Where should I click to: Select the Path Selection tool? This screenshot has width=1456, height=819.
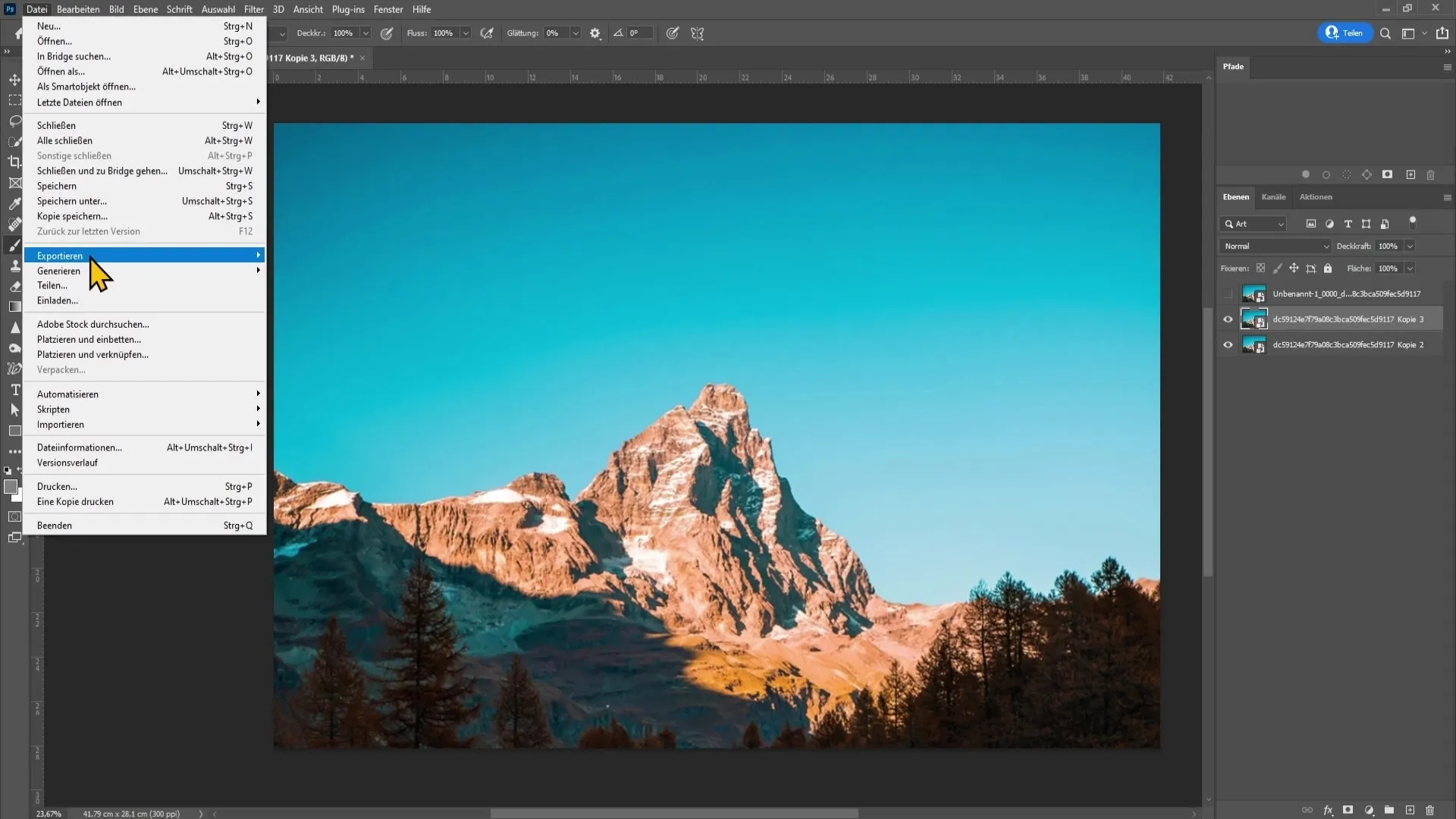point(14,410)
